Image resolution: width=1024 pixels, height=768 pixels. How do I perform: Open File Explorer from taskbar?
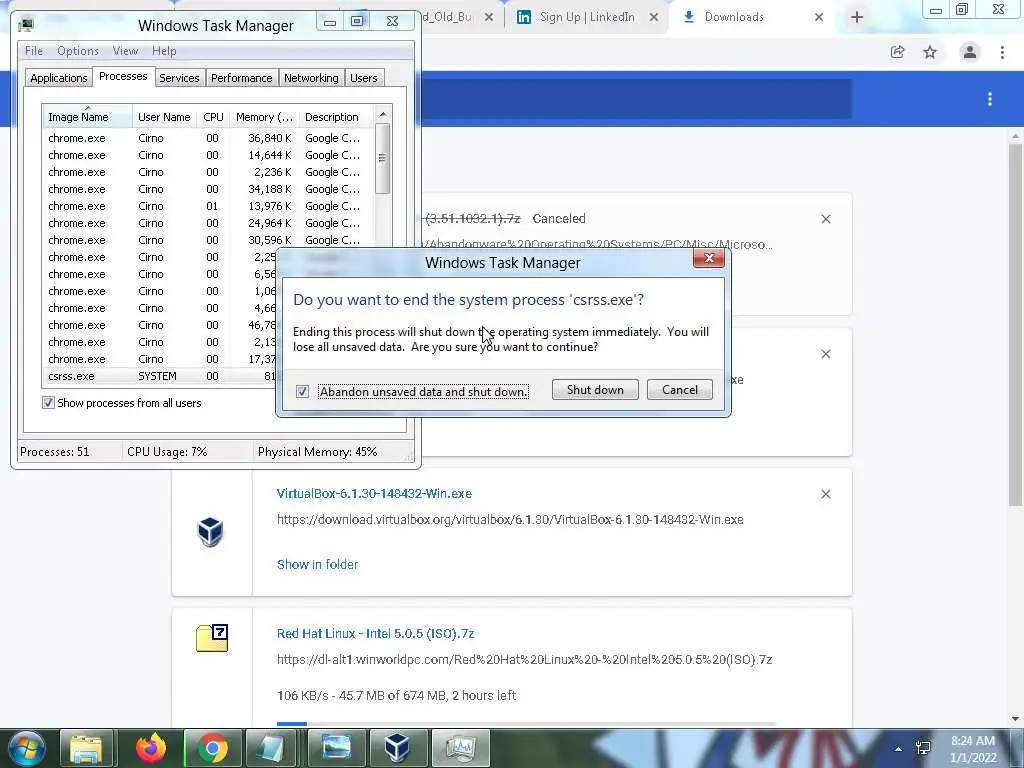(x=86, y=748)
